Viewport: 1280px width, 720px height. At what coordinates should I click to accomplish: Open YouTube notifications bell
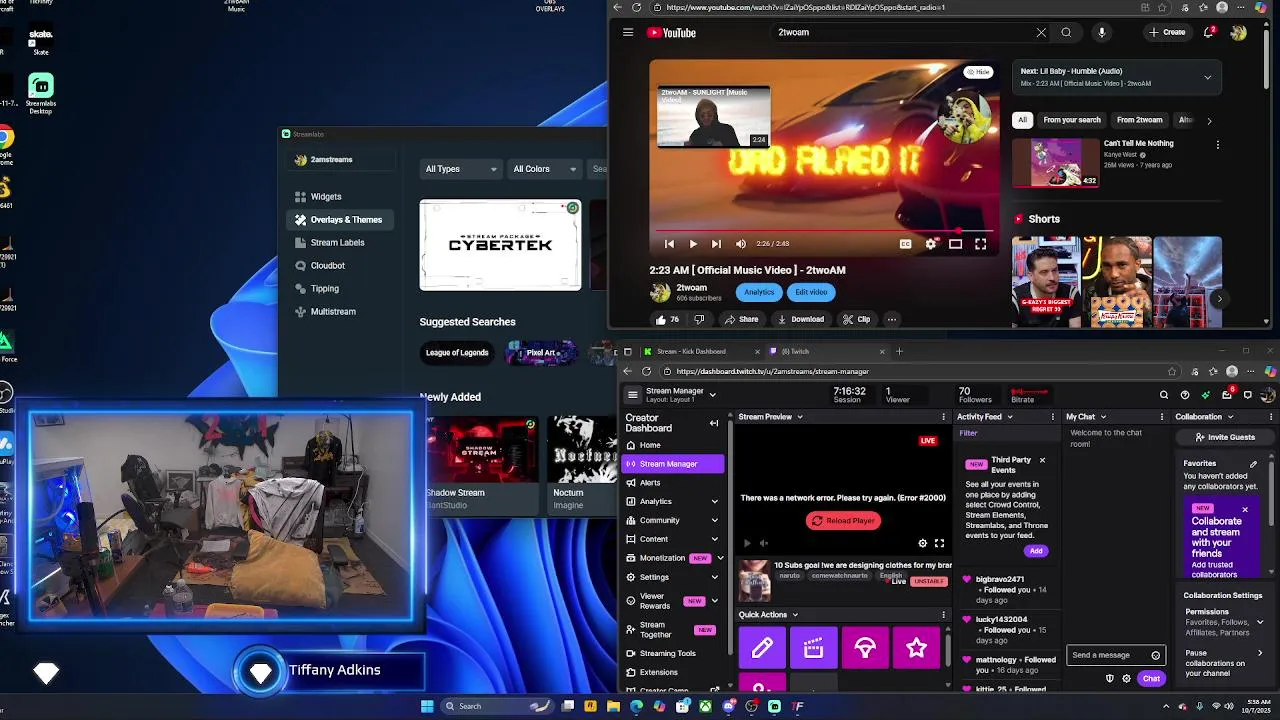coord(1209,32)
